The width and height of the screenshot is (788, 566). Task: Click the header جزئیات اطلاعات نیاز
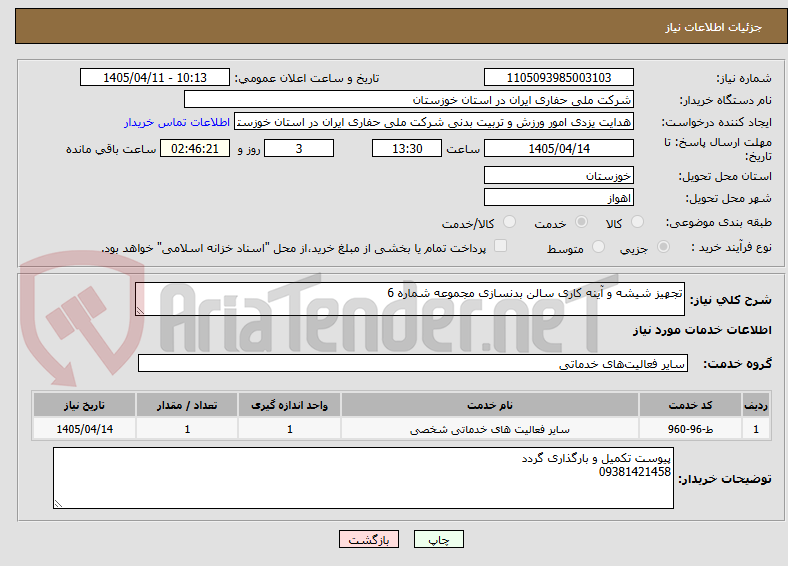pyautogui.click(x=714, y=27)
